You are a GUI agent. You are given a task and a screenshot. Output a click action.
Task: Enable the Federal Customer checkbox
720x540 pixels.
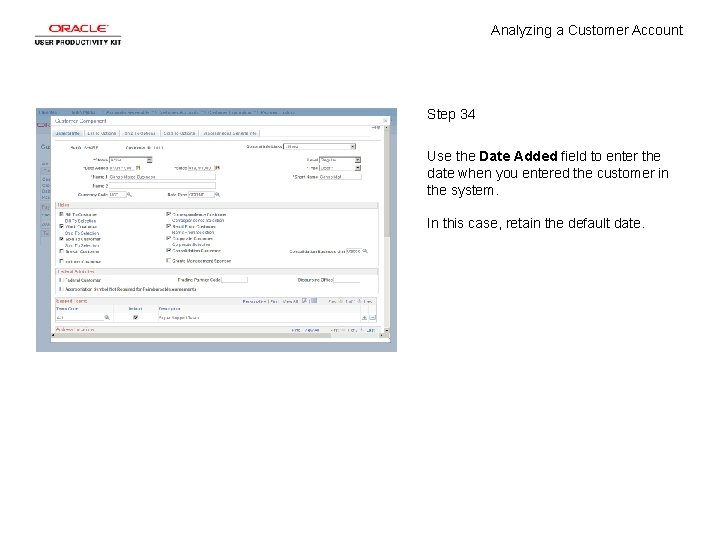61,280
